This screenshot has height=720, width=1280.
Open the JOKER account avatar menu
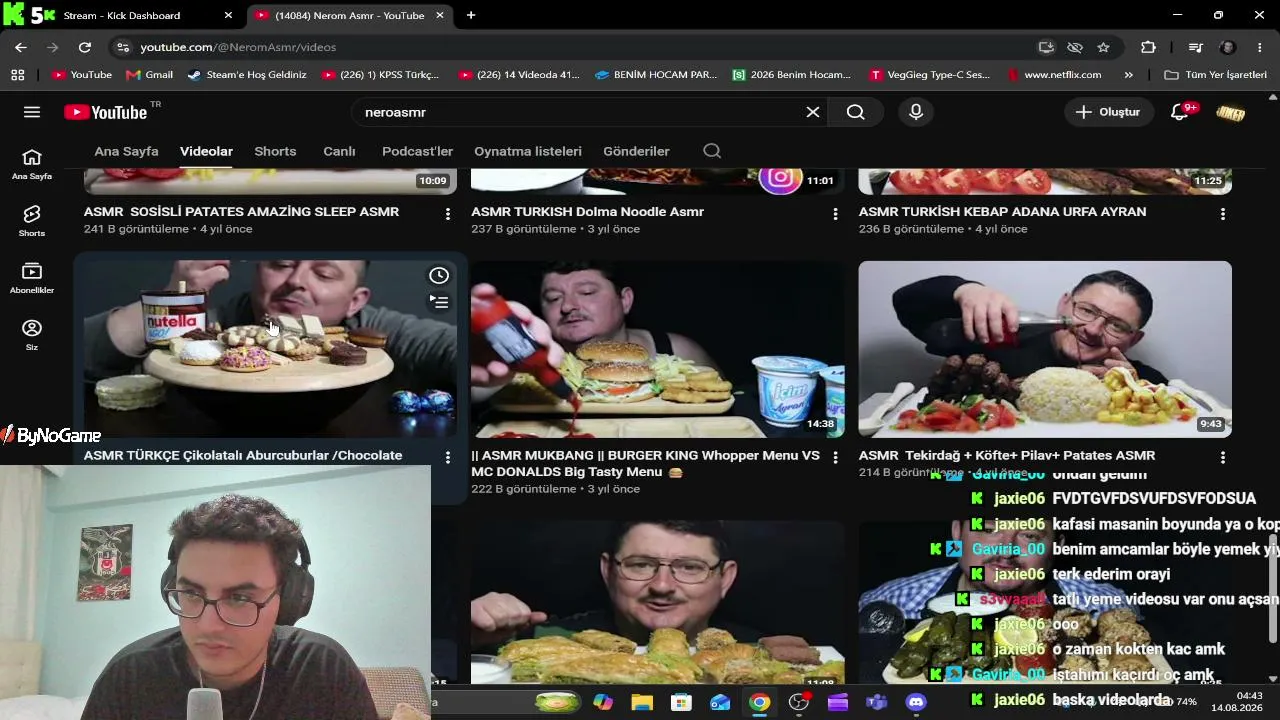coord(1230,112)
